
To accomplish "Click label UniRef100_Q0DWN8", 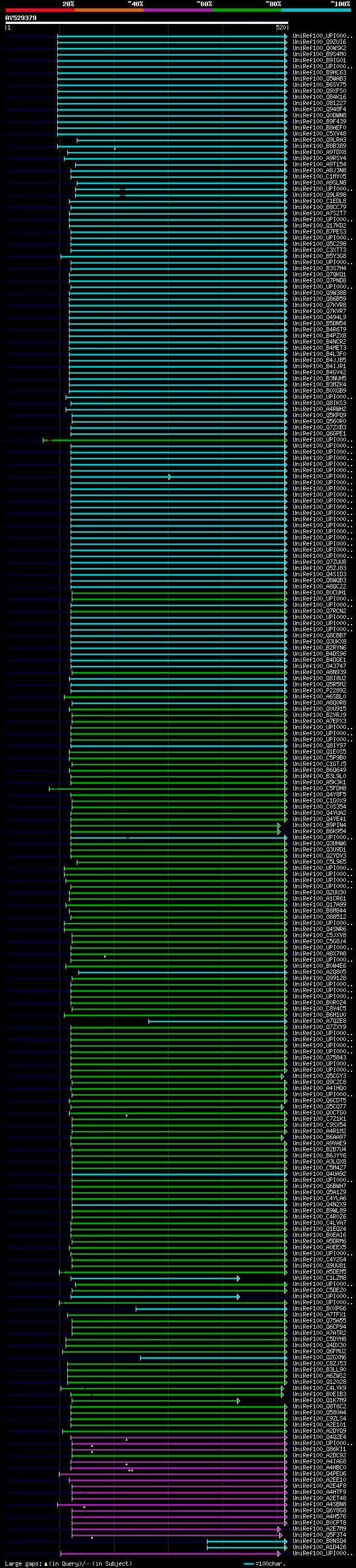I will 319,115.
